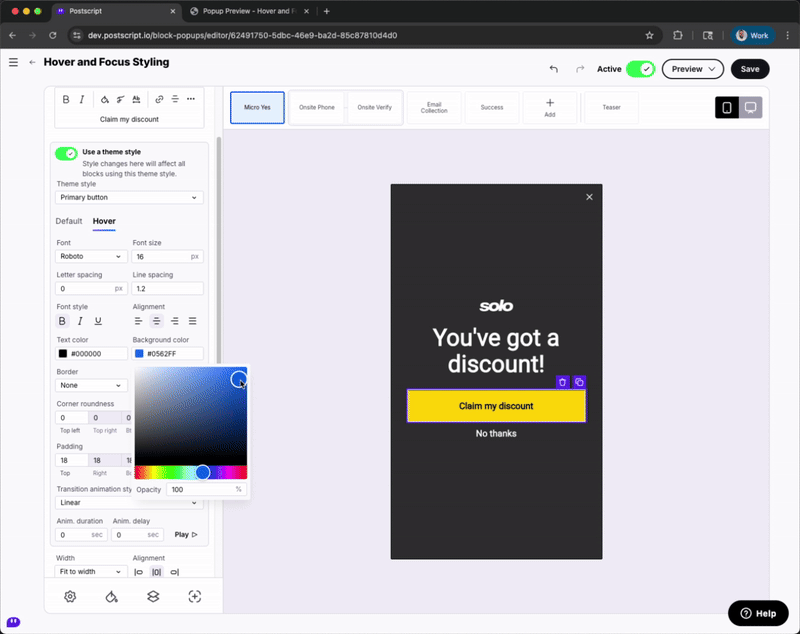Toggle Use a theme style switch

pyautogui.click(x=66, y=154)
